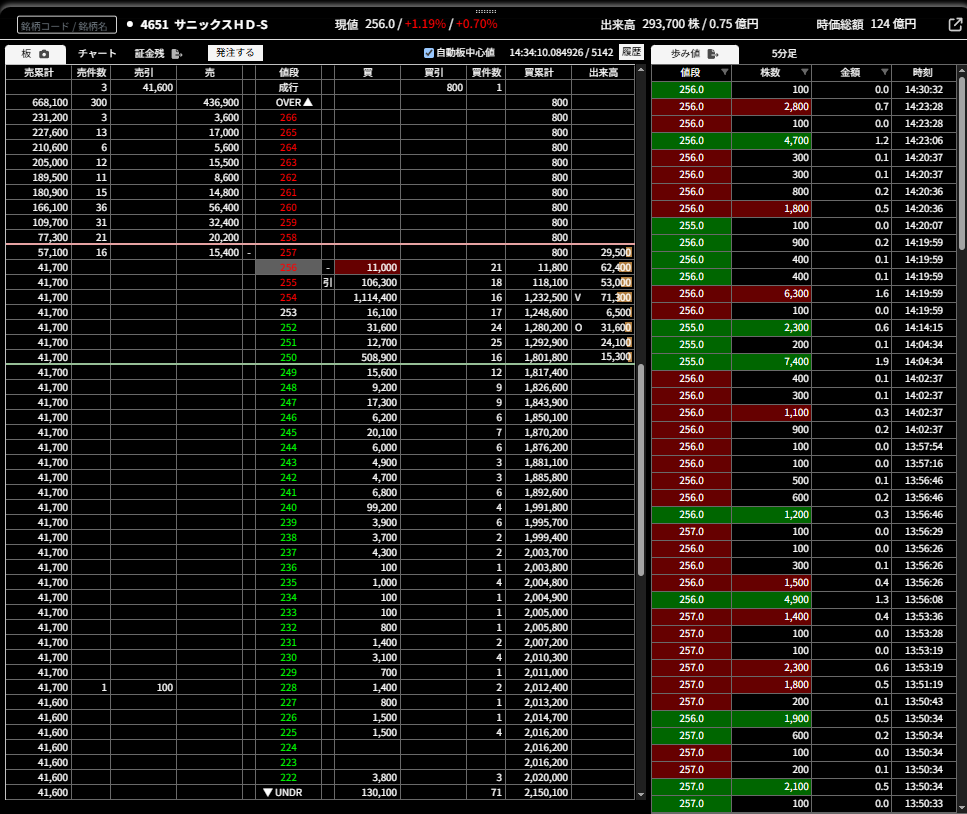Click the export icon beside 証金残

[176, 54]
